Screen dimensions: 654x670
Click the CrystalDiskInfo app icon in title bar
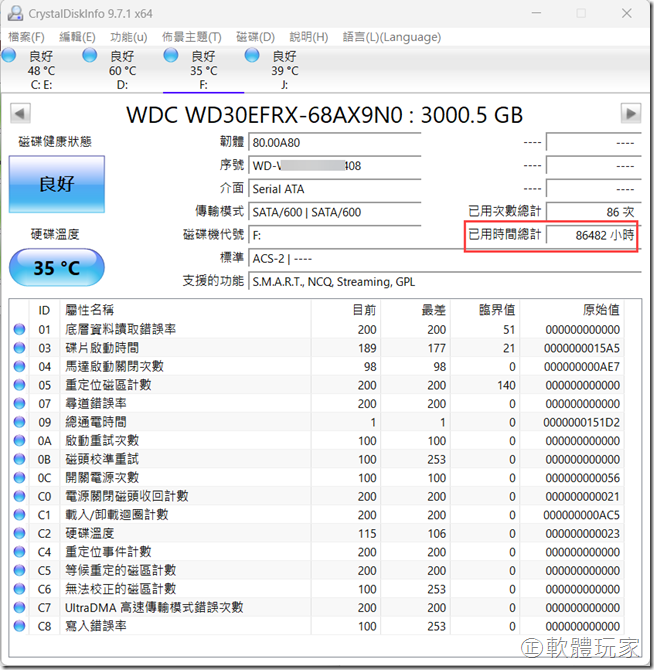[x=14, y=12]
